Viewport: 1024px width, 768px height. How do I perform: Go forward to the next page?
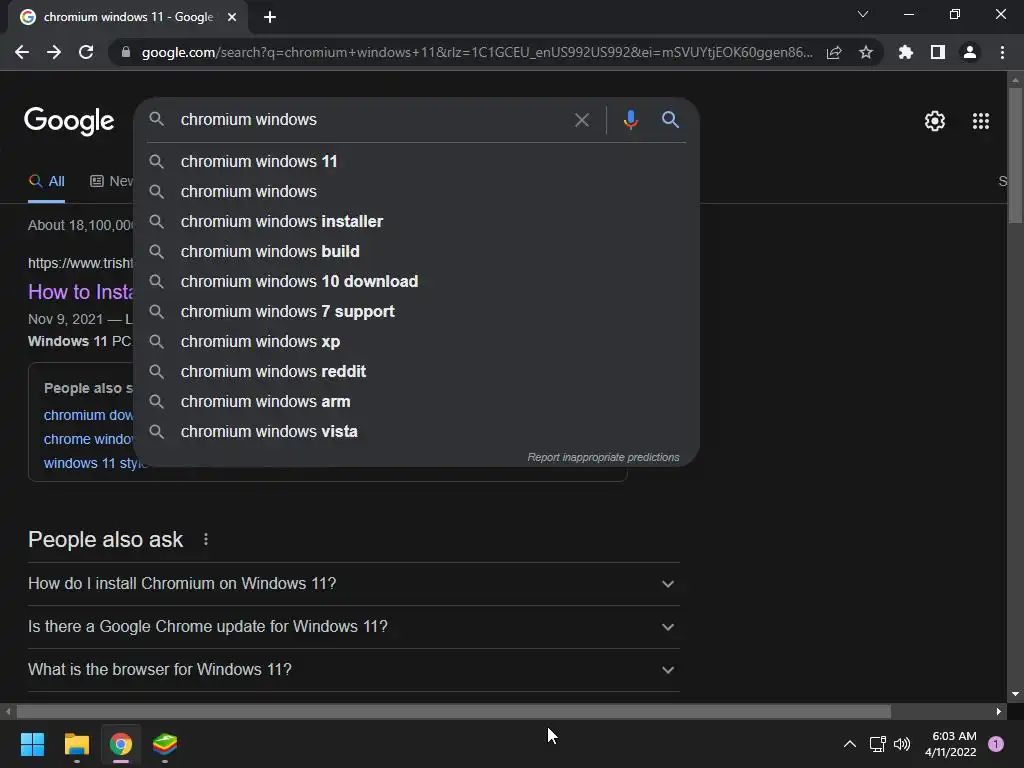54,52
